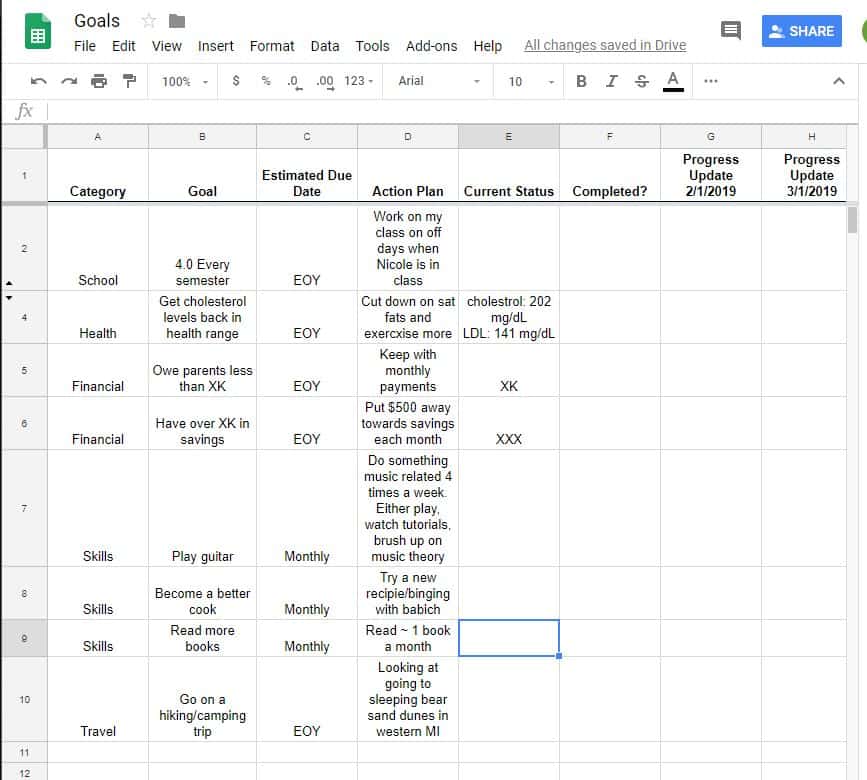Toggle italic formatting

click(x=611, y=81)
